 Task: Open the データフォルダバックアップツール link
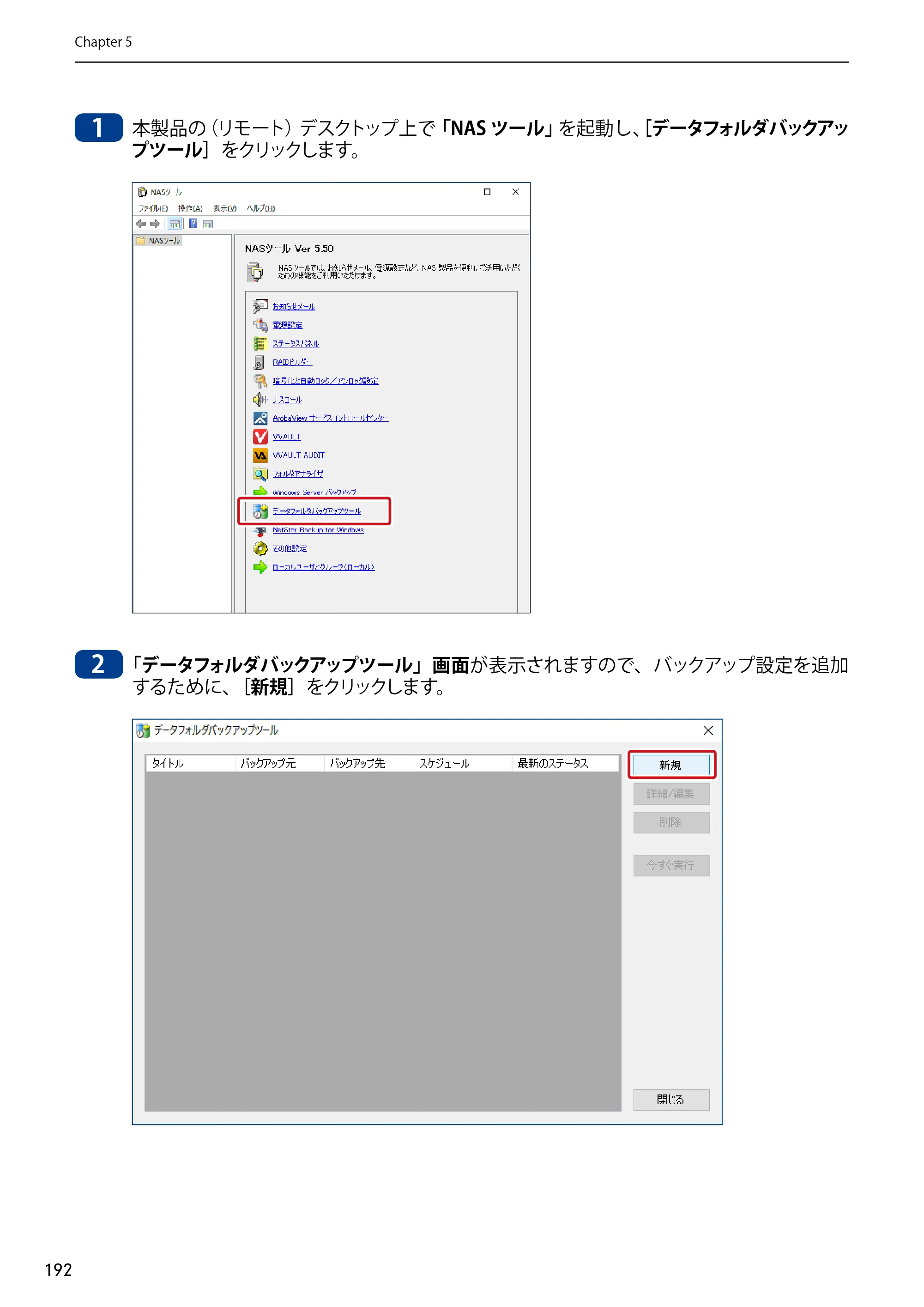(316, 511)
